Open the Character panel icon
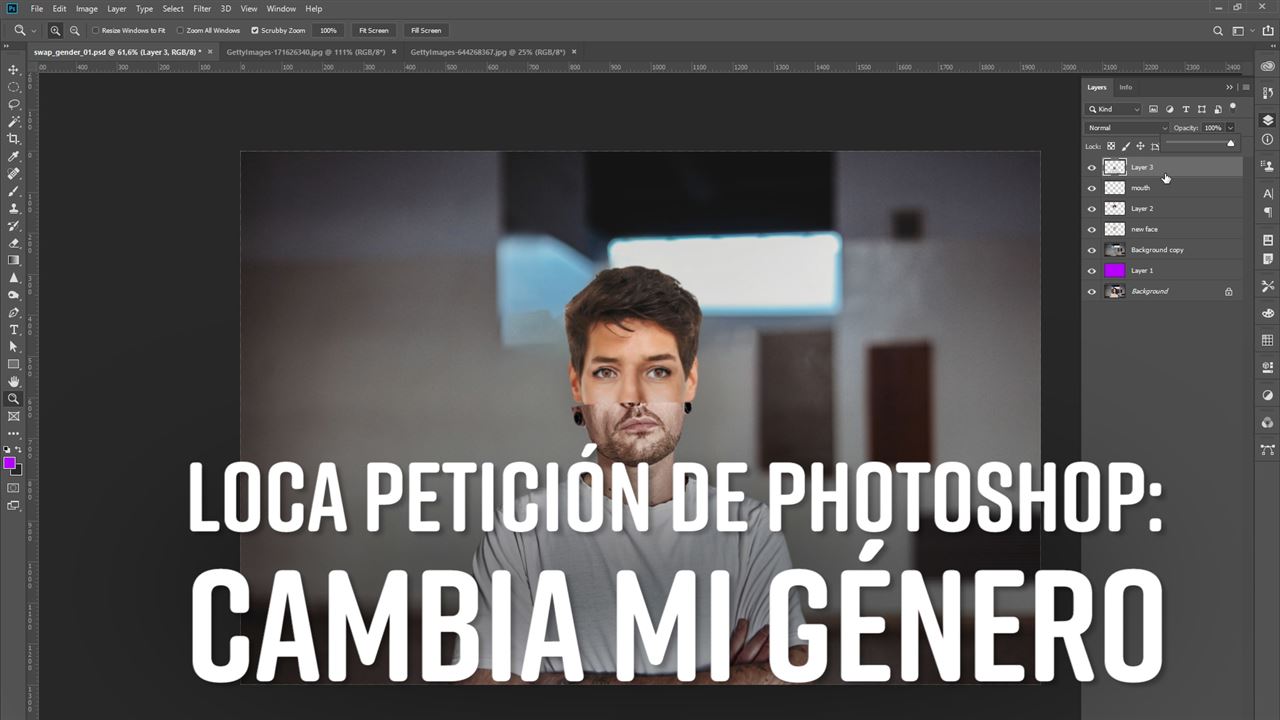Image resolution: width=1280 pixels, height=720 pixels. tap(1268, 193)
